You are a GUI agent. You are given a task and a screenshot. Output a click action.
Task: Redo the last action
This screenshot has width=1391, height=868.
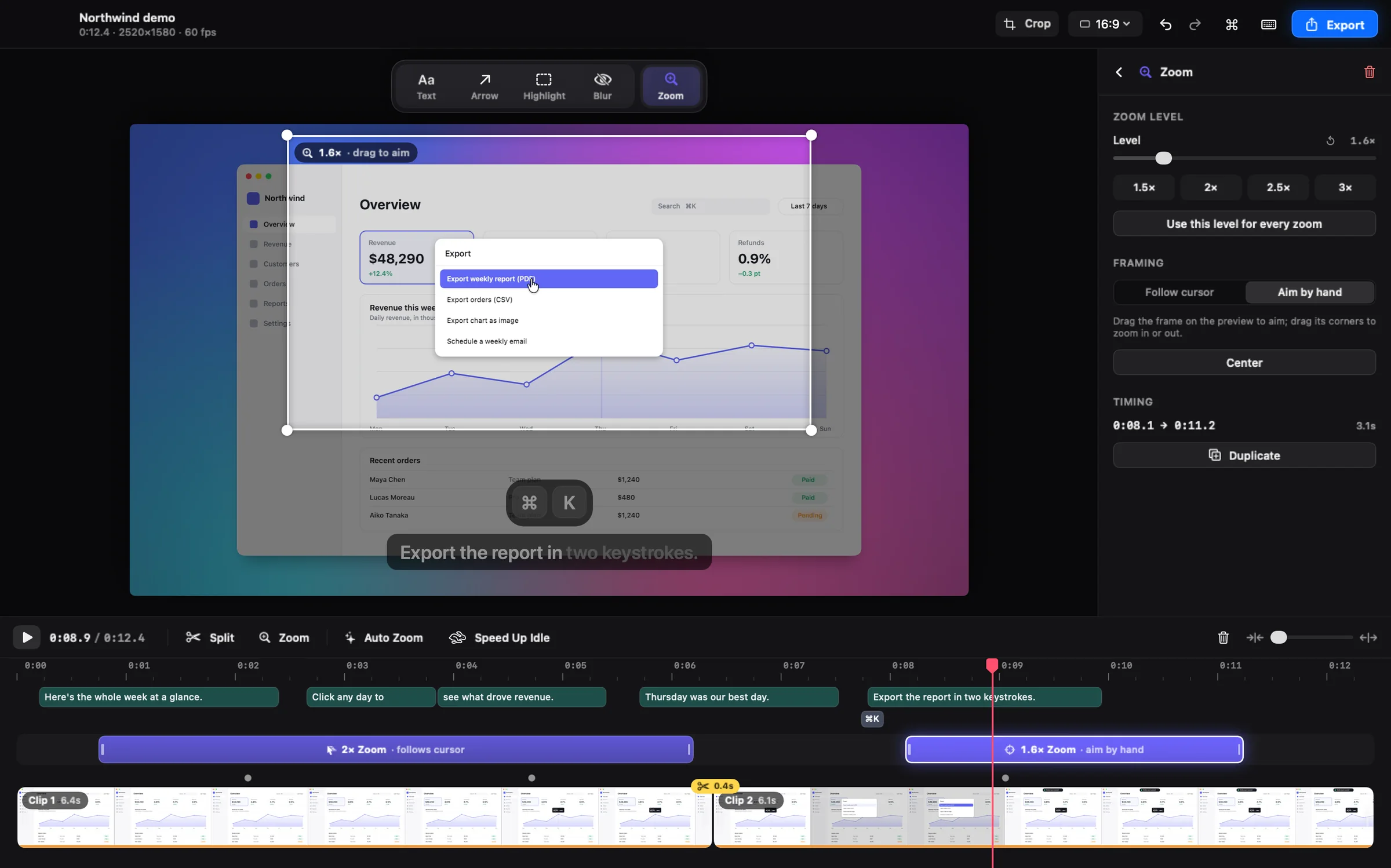pos(1195,24)
